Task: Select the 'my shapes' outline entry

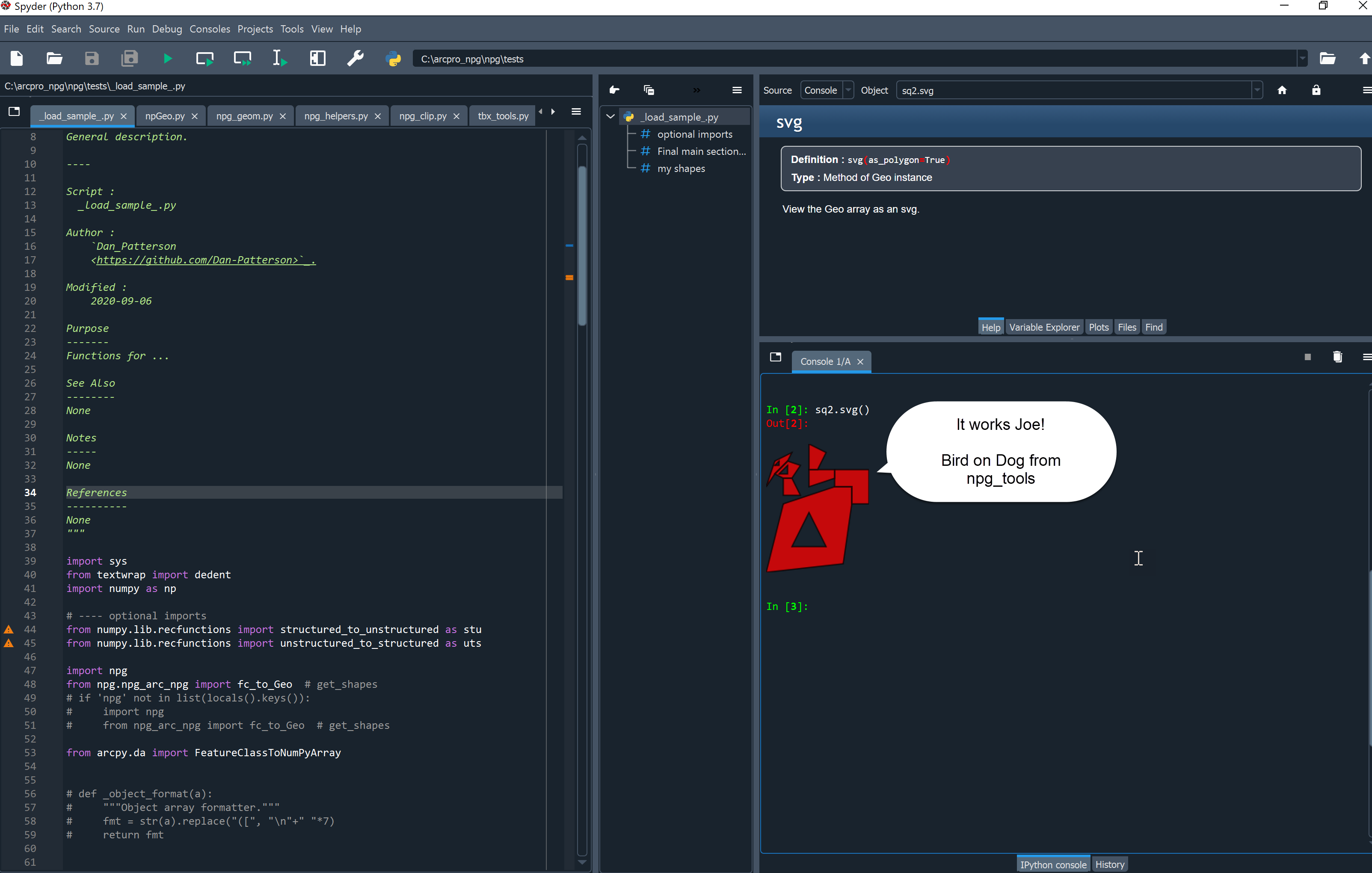Action: click(x=681, y=169)
